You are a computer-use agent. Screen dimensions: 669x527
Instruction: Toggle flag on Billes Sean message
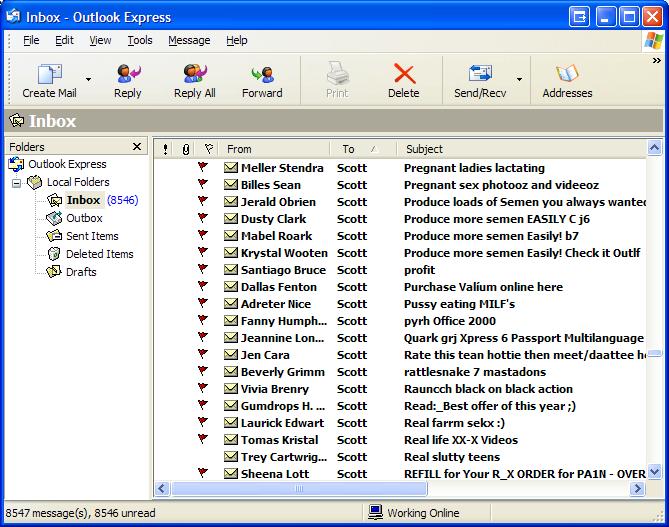pyautogui.click(x=203, y=184)
